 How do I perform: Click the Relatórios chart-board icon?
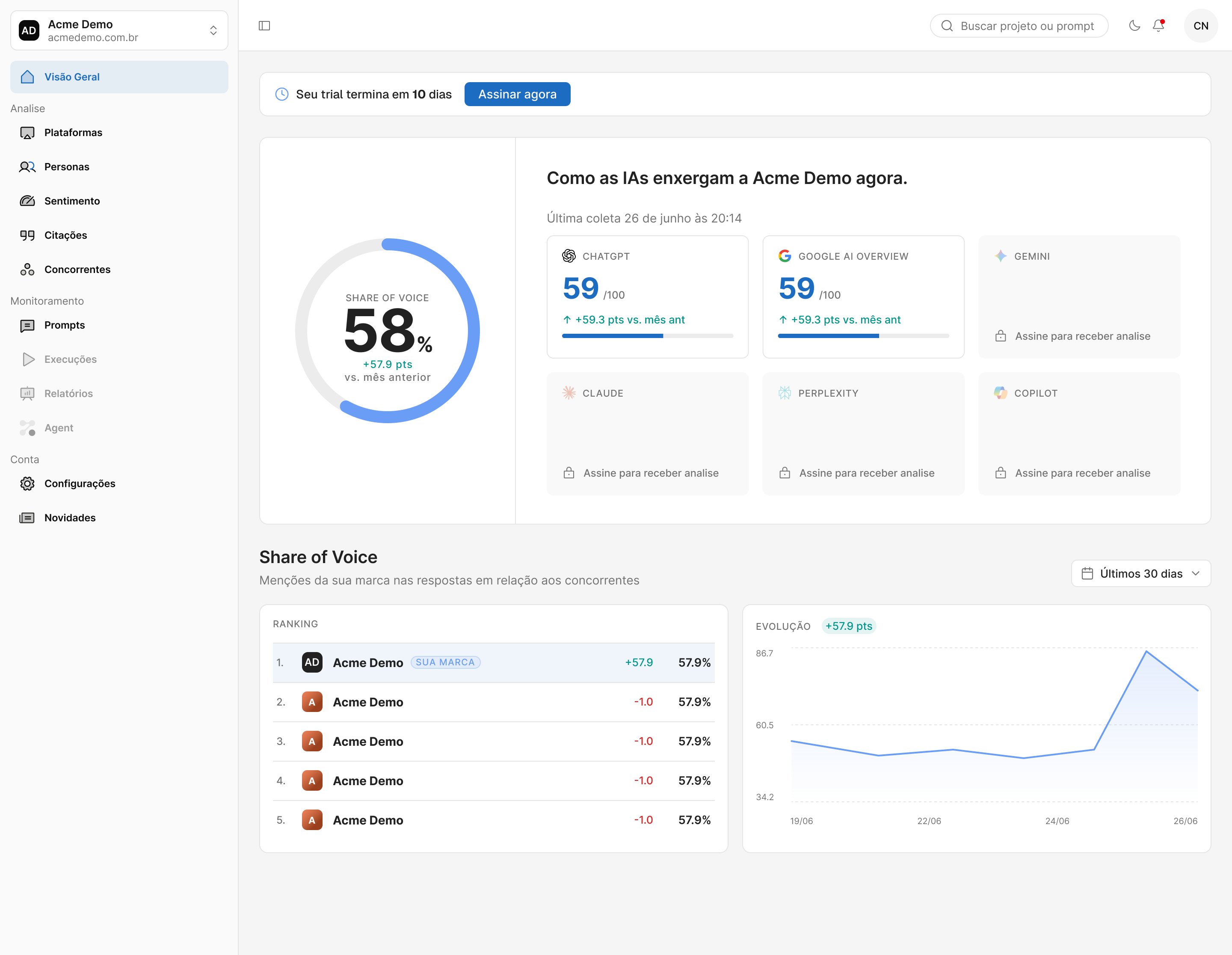[27, 394]
